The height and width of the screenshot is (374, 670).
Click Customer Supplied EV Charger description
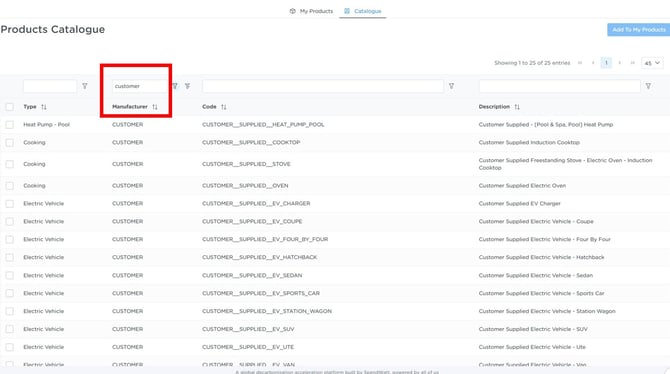[520, 203]
